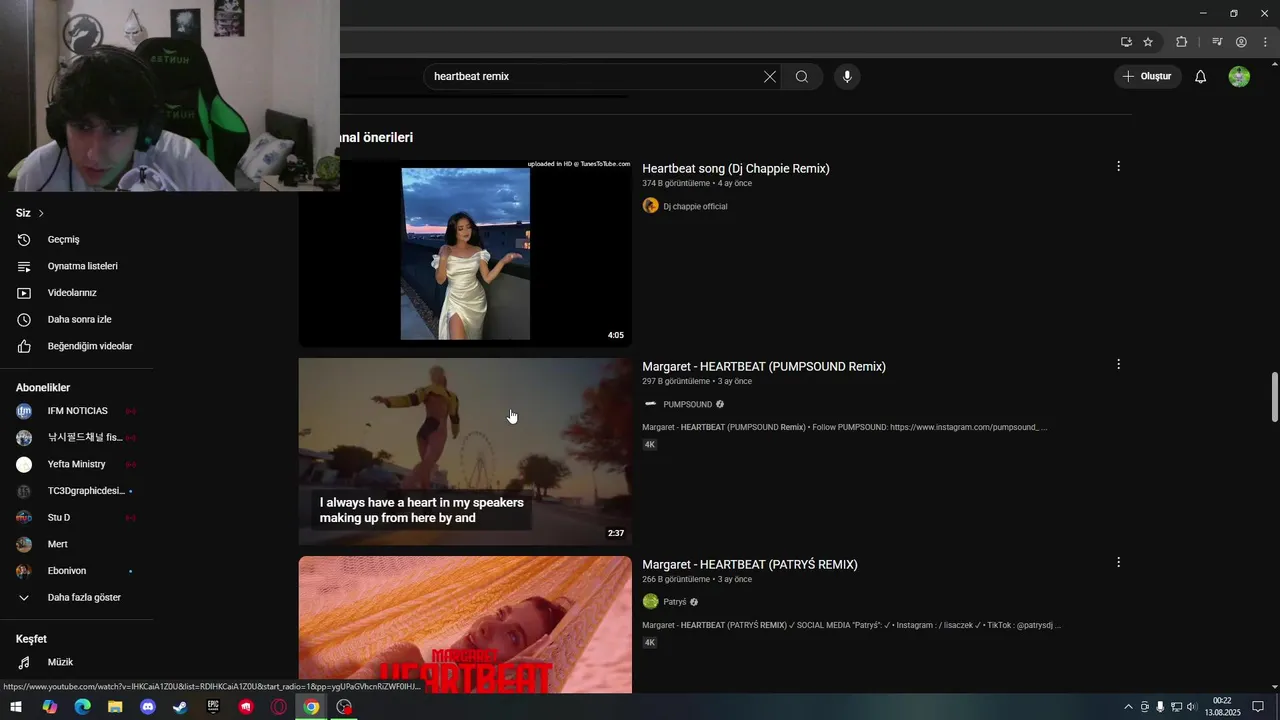Open Windows Start button
Screen dimensions: 1280x720
(x=16, y=707)
